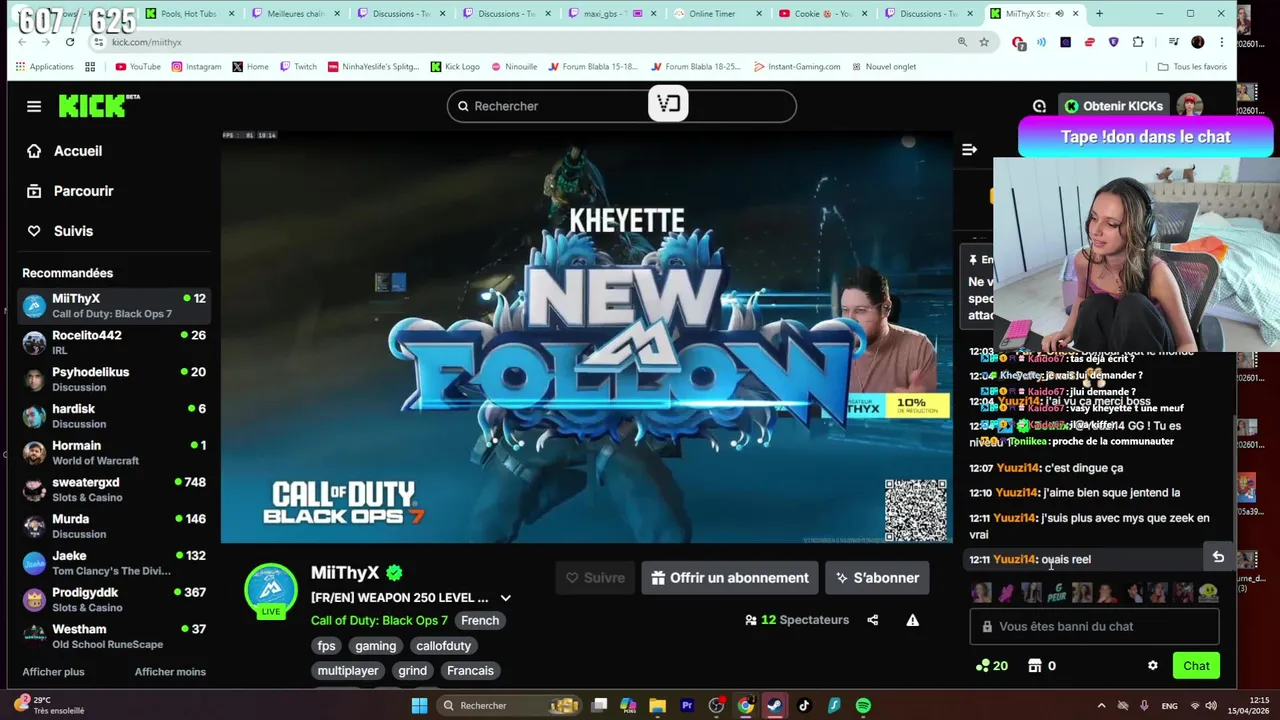Open a new browser tab with plus
The width and height of the screenshot is (1280, 720).
pyautogui.click(x=1099, y=14)
